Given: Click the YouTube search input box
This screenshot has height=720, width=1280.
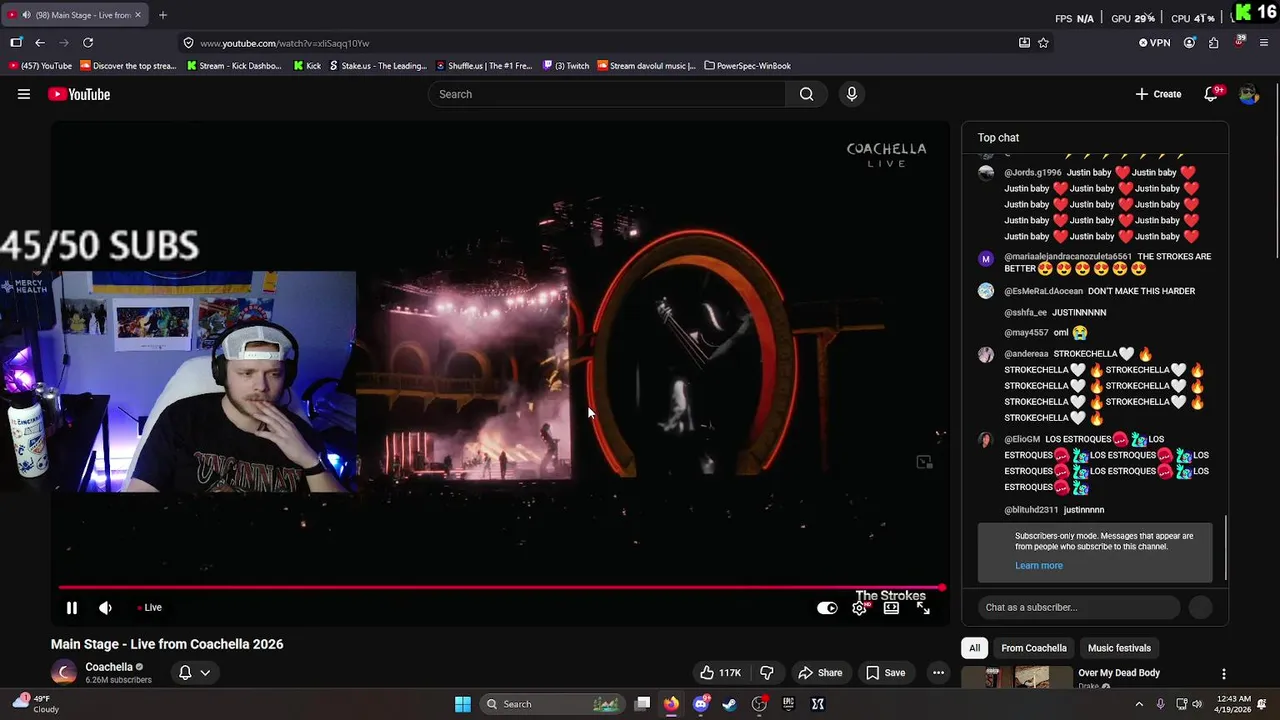Looking at the screenshot, I should pyautogui.click(x=607, y=94).
